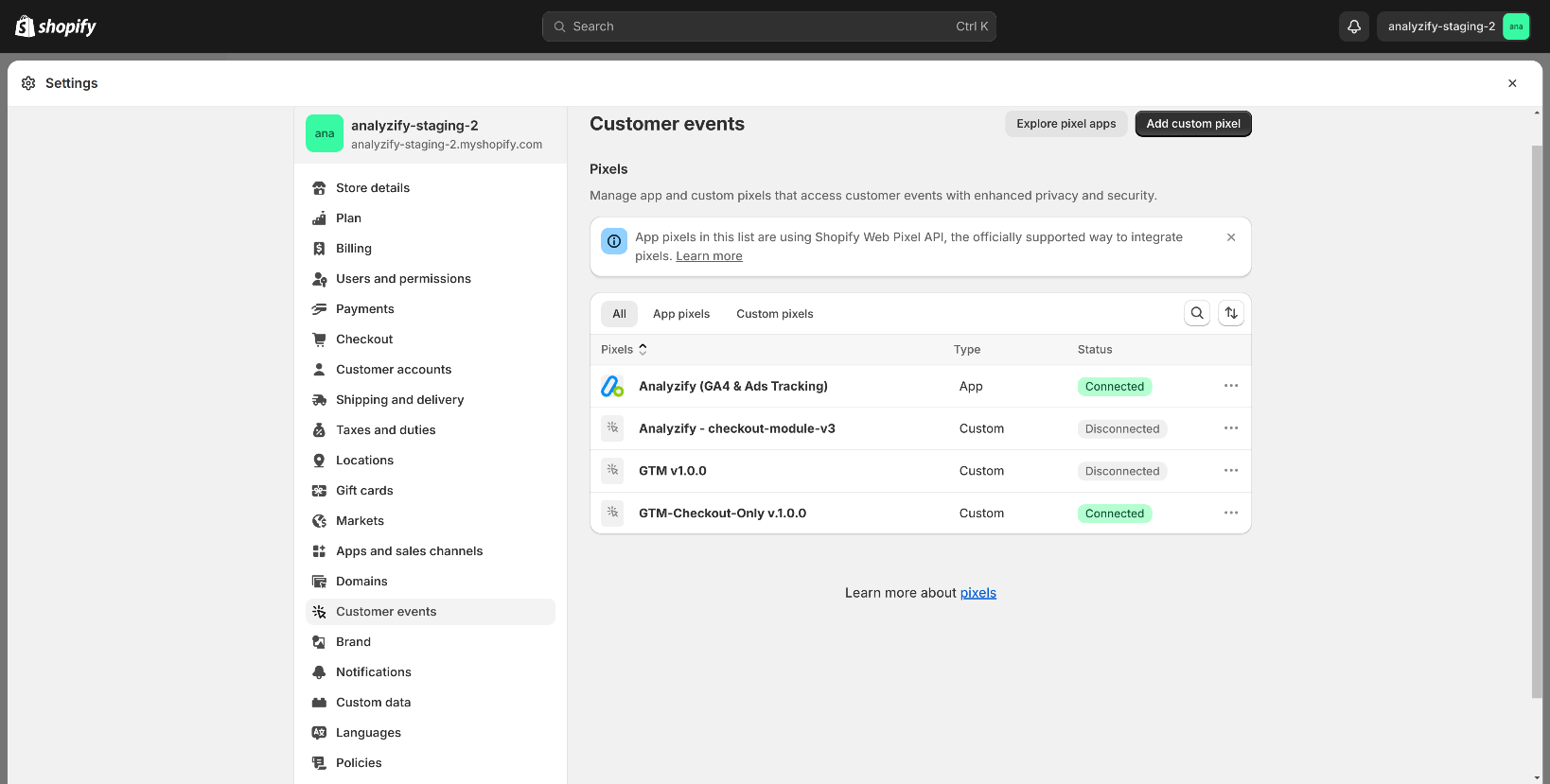Open the GTM-Checkout-Only v.1.0.0 actions menu
The height and width of the screenshot is (784, 1550).
(1231, 513)
